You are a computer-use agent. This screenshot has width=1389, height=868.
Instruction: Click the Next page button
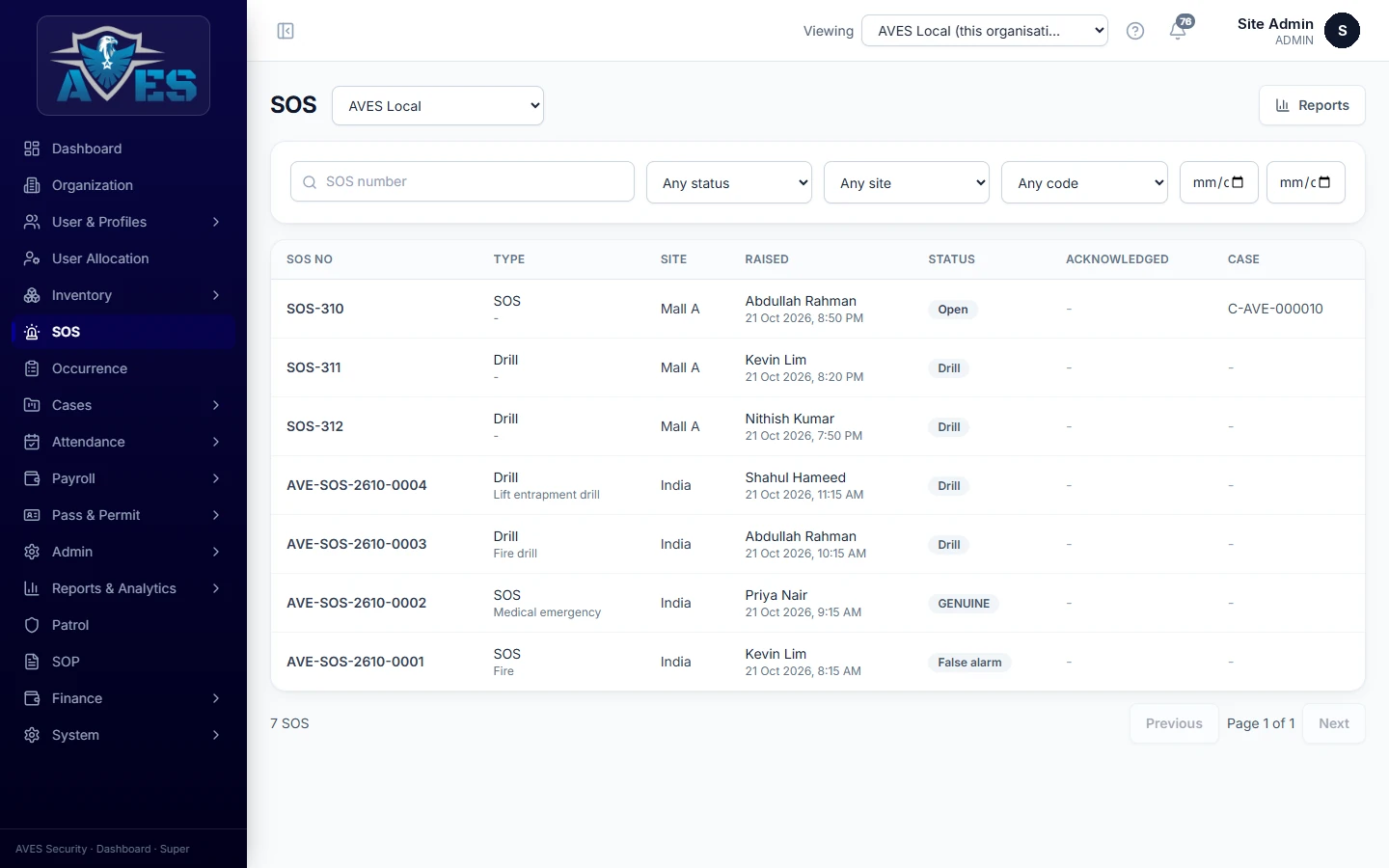(1333, 723)
